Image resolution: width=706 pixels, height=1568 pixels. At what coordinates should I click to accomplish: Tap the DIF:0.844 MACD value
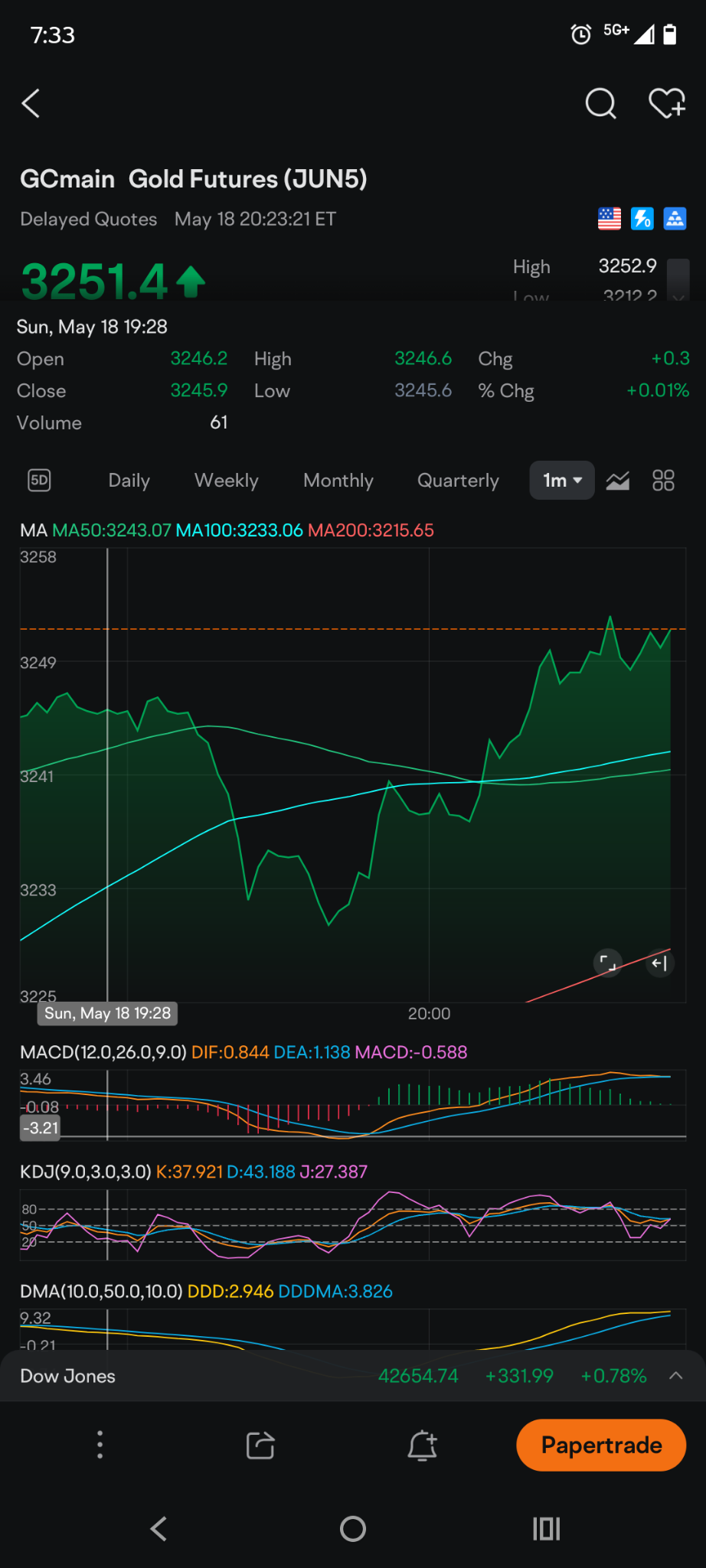230,1052
